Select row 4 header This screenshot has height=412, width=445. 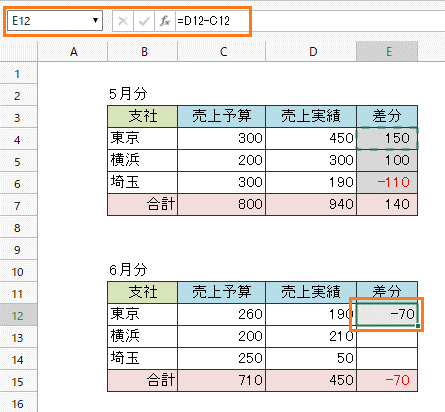(x=18, y=140)
